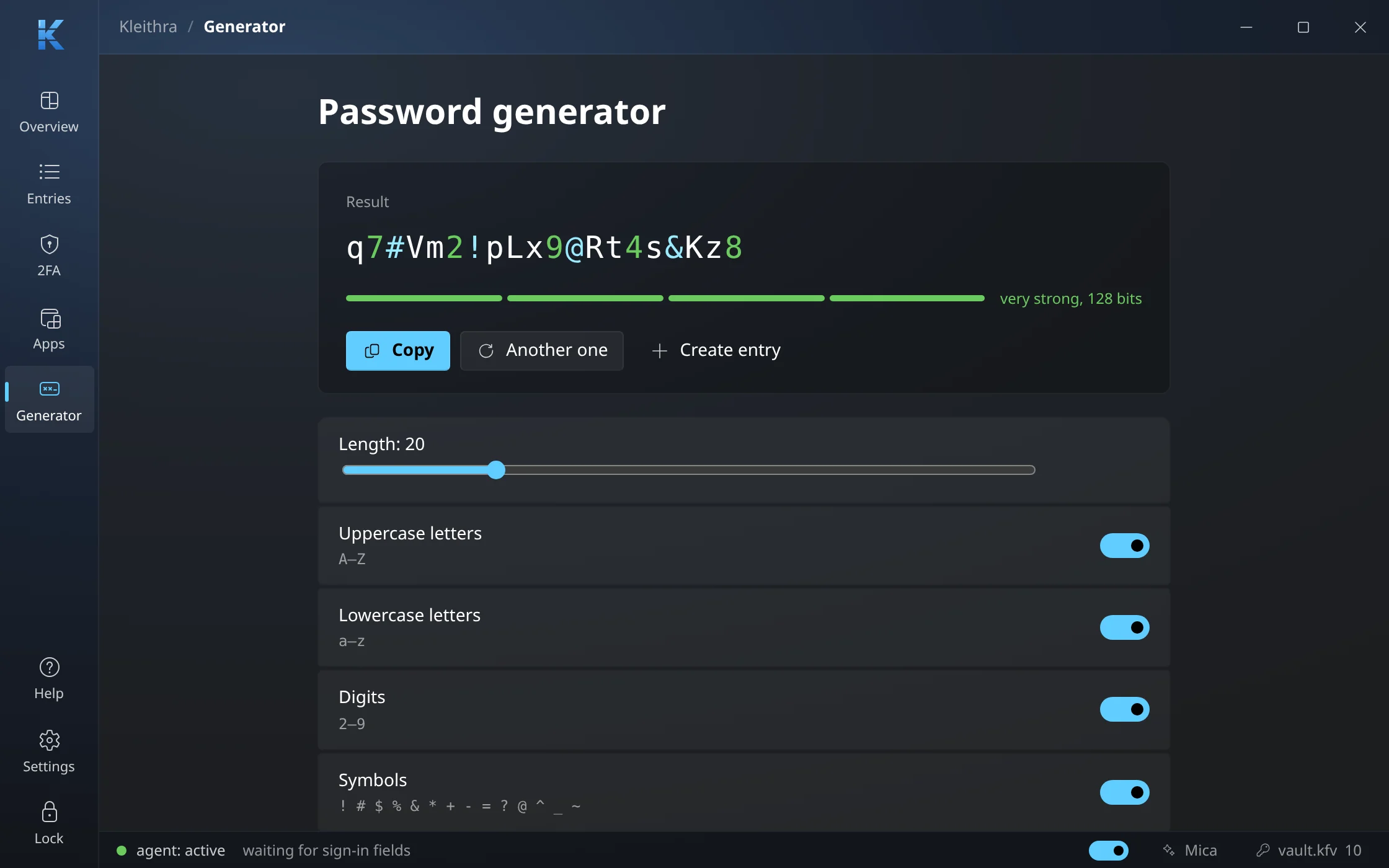Lock the vault with padlock icon
1389x868 pixels.
point(49,823)
